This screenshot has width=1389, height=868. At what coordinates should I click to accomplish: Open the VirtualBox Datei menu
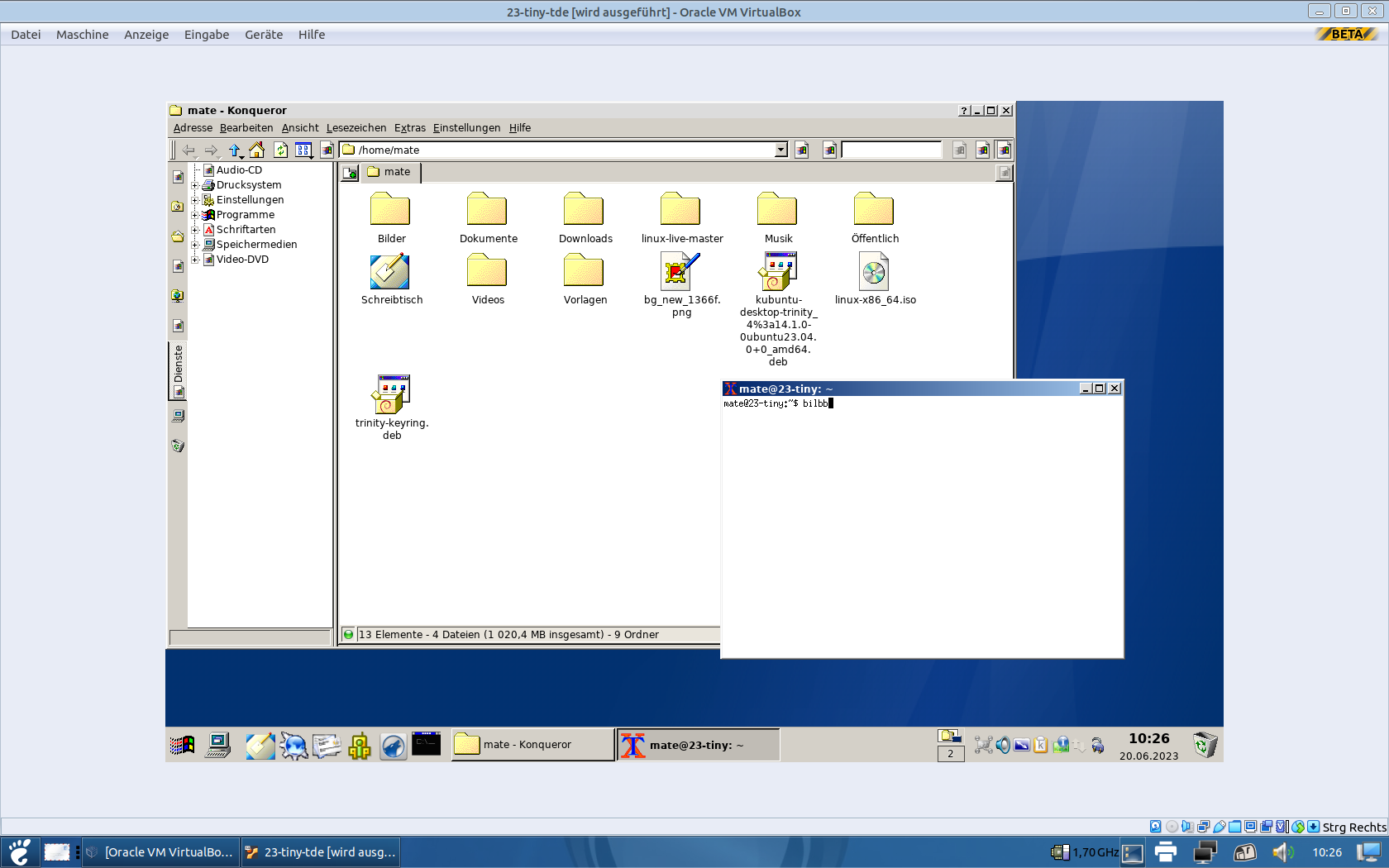pos(26,35)
